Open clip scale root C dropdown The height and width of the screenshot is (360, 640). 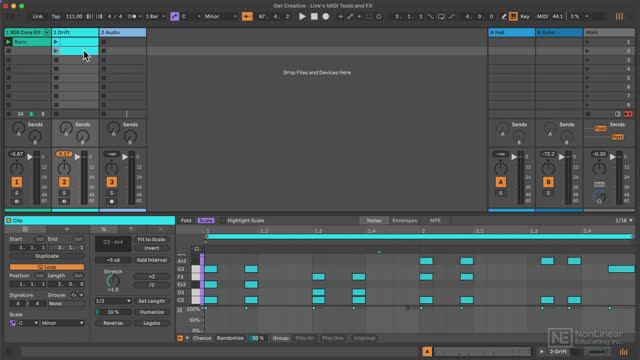28,323
